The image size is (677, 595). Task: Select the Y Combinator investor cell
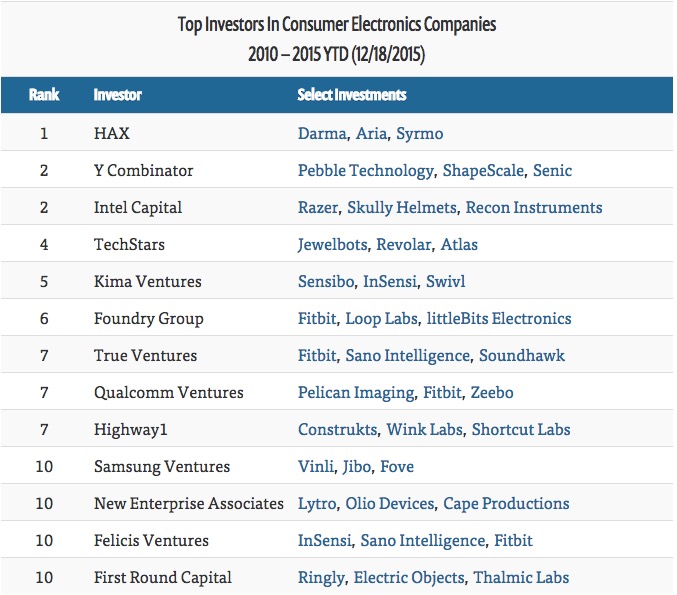click(x=143, y=171)
